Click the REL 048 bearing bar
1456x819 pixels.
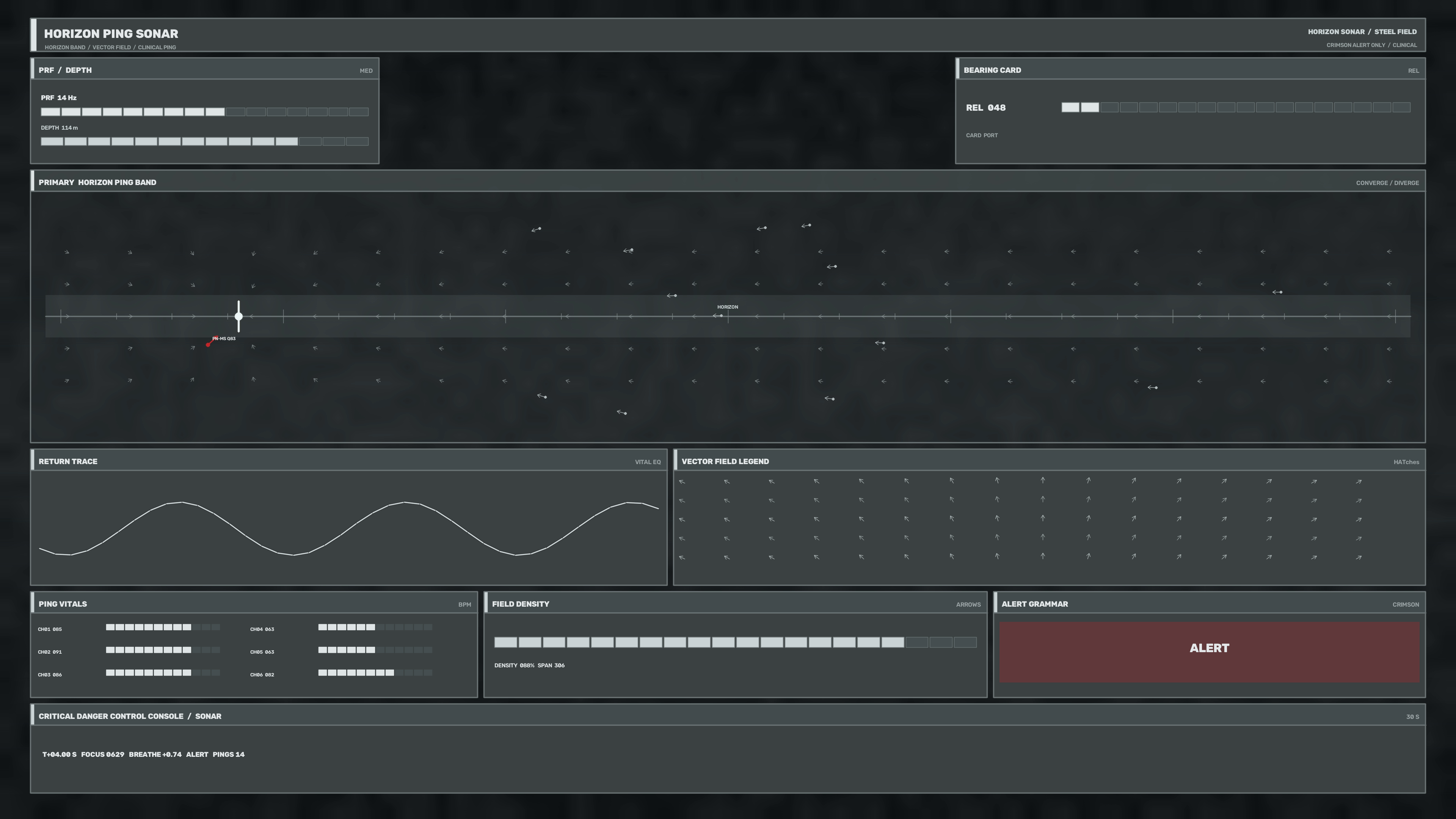(1236, 107)
